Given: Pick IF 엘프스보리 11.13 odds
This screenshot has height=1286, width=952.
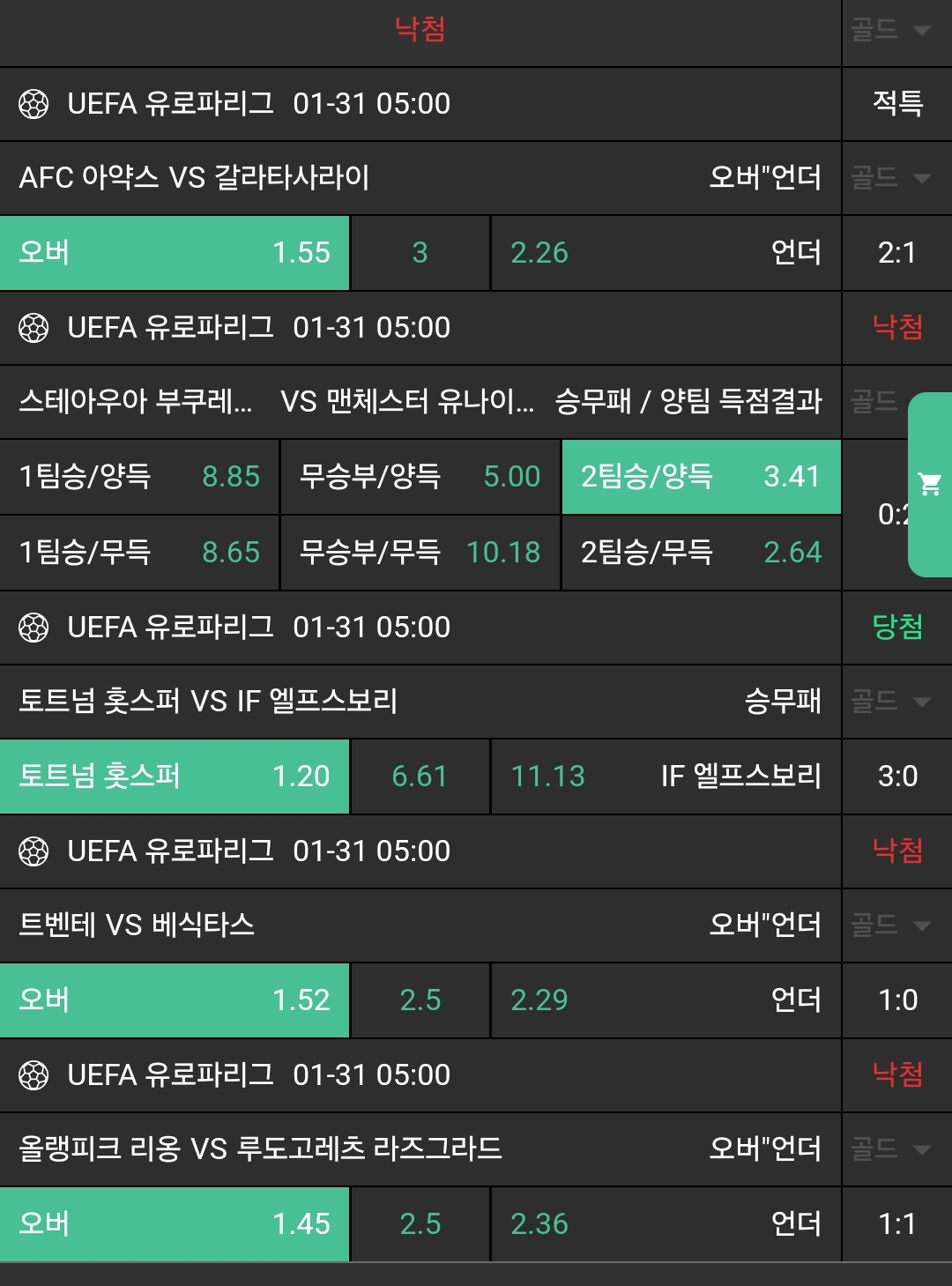Looking at the screenshot, I should click(x=666, y=777).
